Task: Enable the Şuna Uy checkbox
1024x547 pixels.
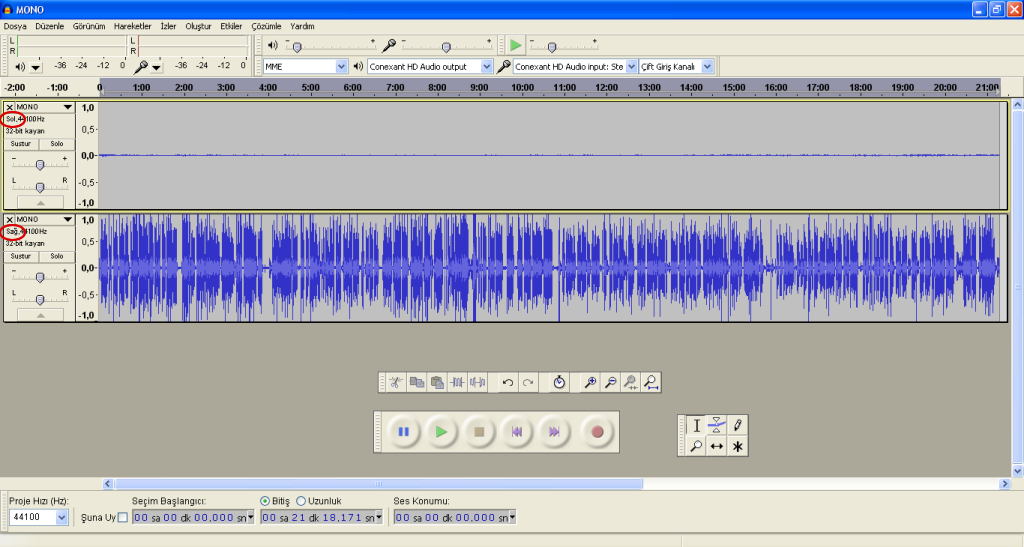Action: click(x=123, y=518)
